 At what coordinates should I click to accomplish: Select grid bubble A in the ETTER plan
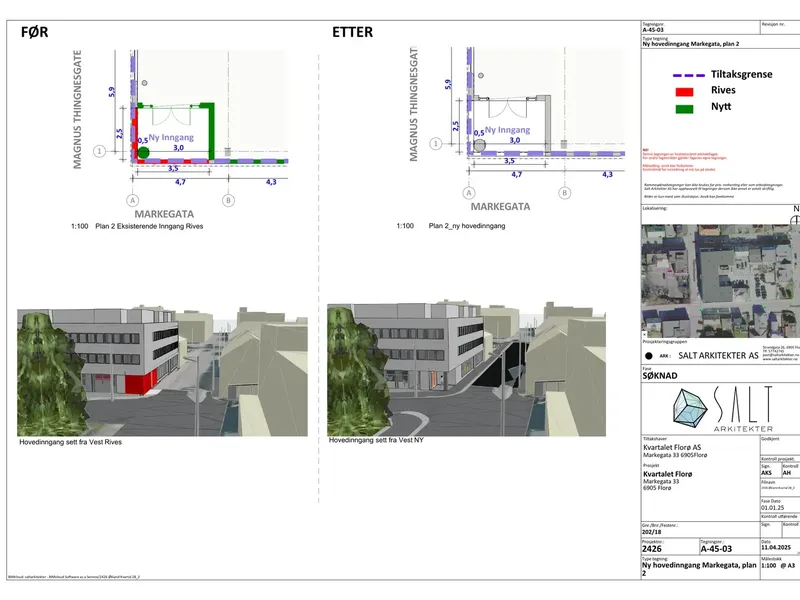pos(469,193)
